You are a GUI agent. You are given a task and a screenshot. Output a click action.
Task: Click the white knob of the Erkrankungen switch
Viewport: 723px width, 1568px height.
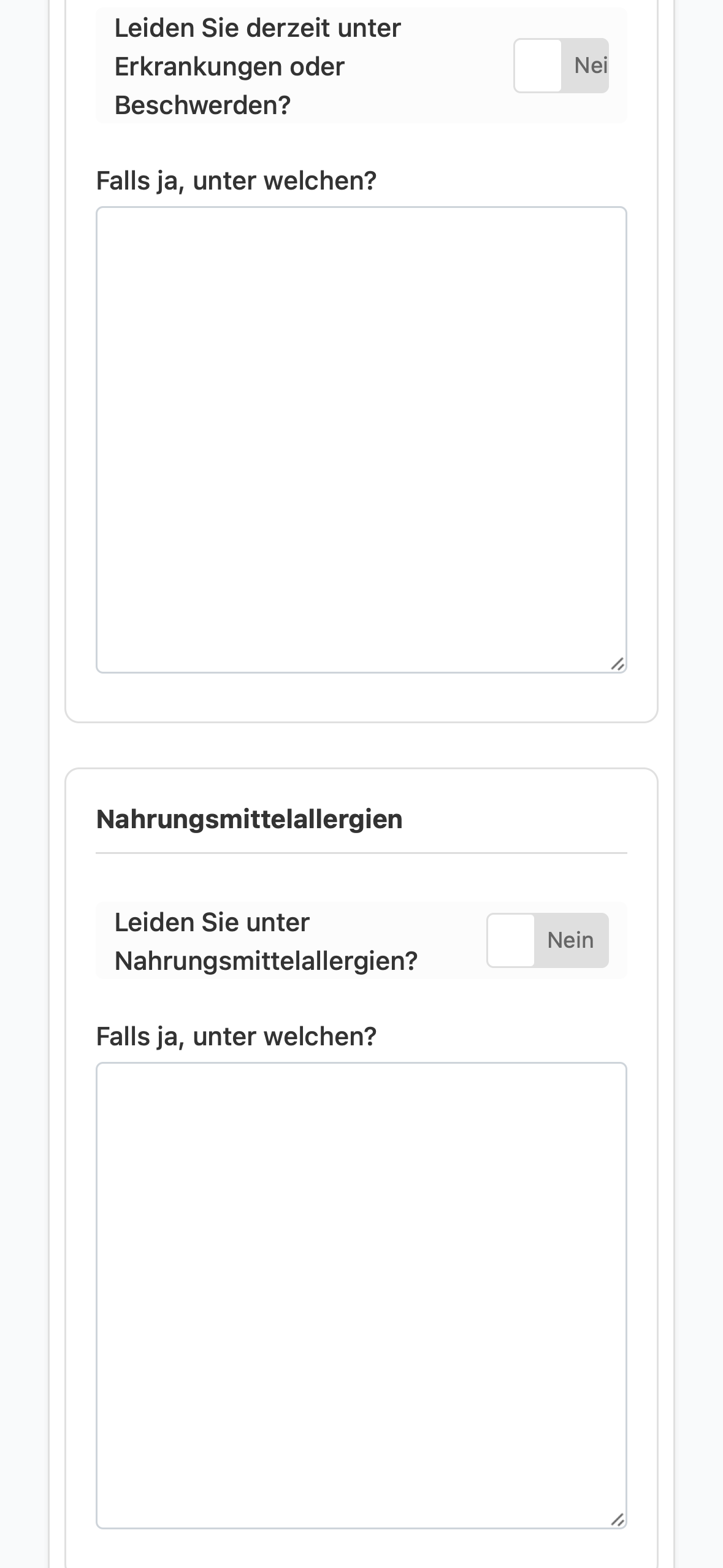[538, 66]
